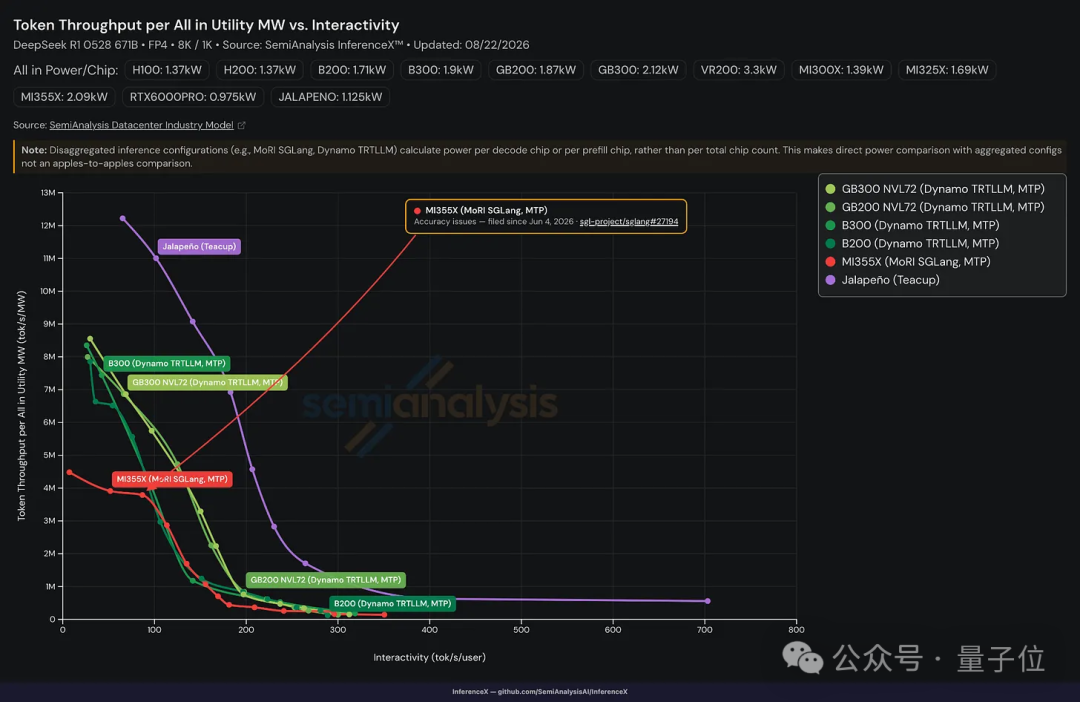Click the Jalapeño data point at far right end
1080x702 pixels.
(x=707, y=601)
